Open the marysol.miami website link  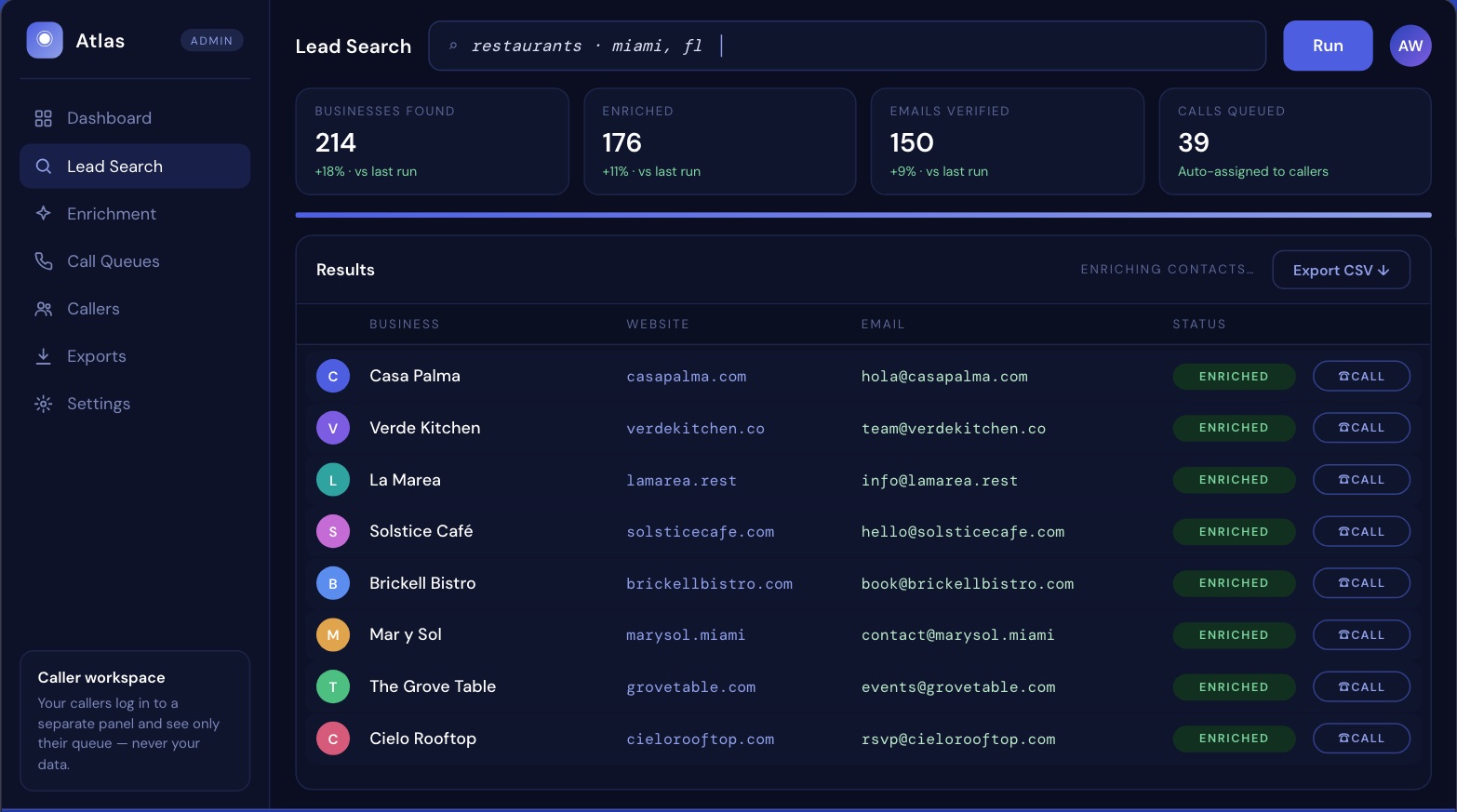pos(686,635)
